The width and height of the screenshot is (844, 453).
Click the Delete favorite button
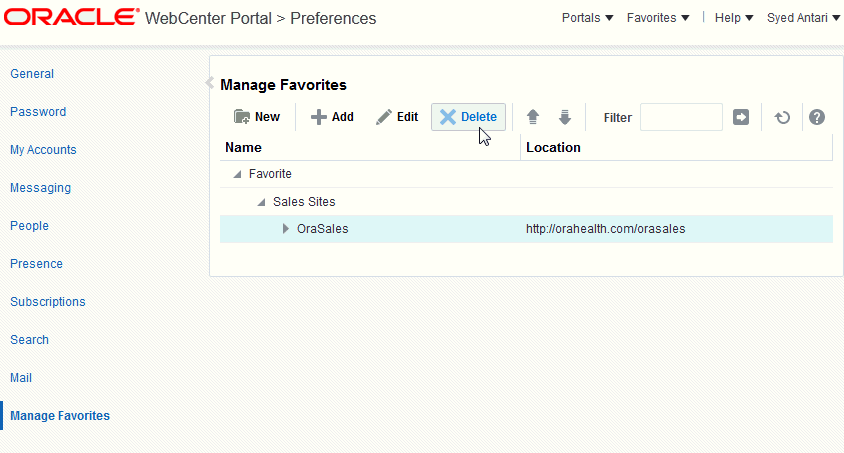tap(469, 117)
